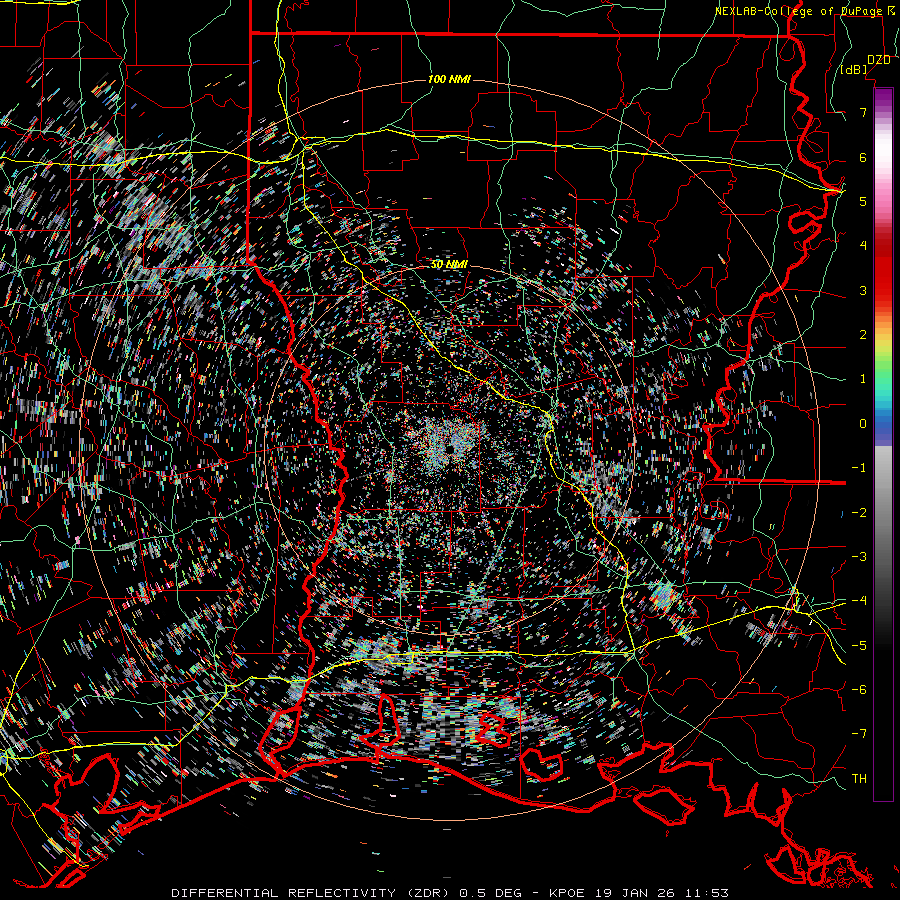Viewport: 900px width, 900px height.
Task: Click the -7 dB tick label
Action: point(859,734)
